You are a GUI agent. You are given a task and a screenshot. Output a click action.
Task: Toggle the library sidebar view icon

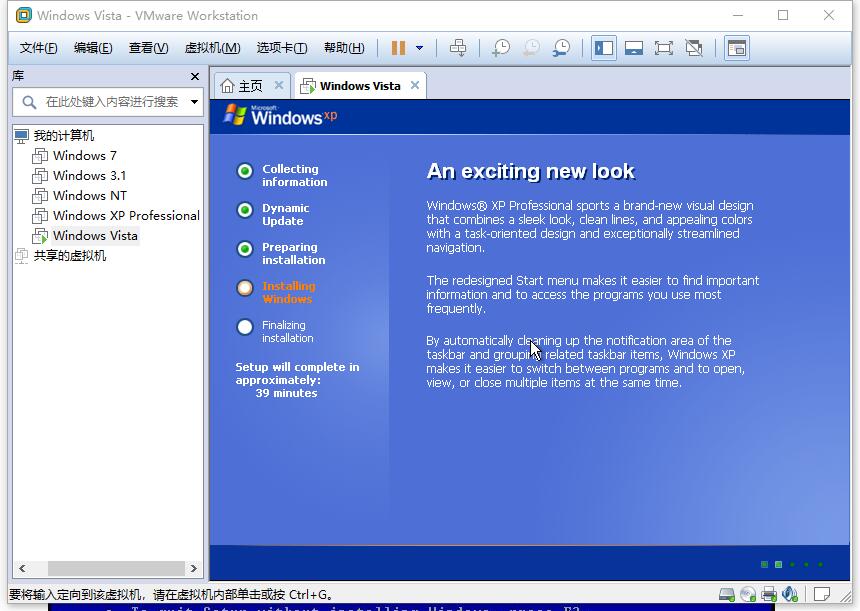point(604,48)
